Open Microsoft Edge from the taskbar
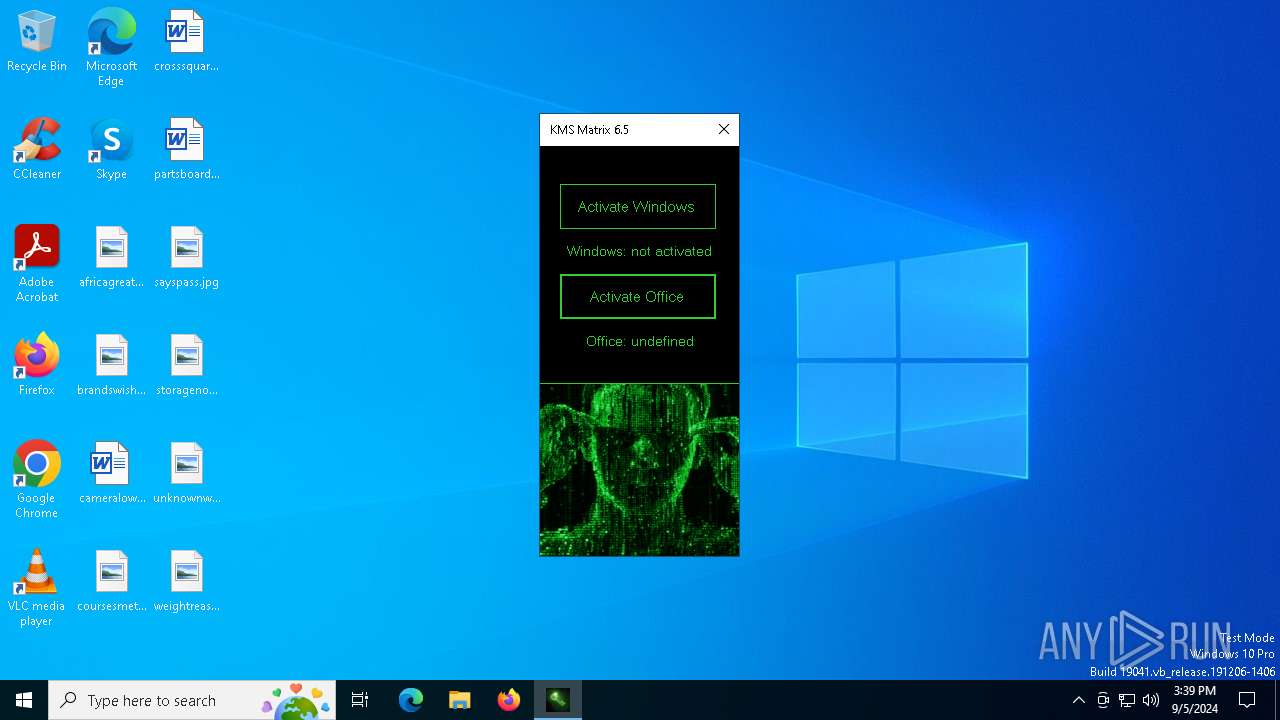The image size is (1280, 720). point(411,700)
